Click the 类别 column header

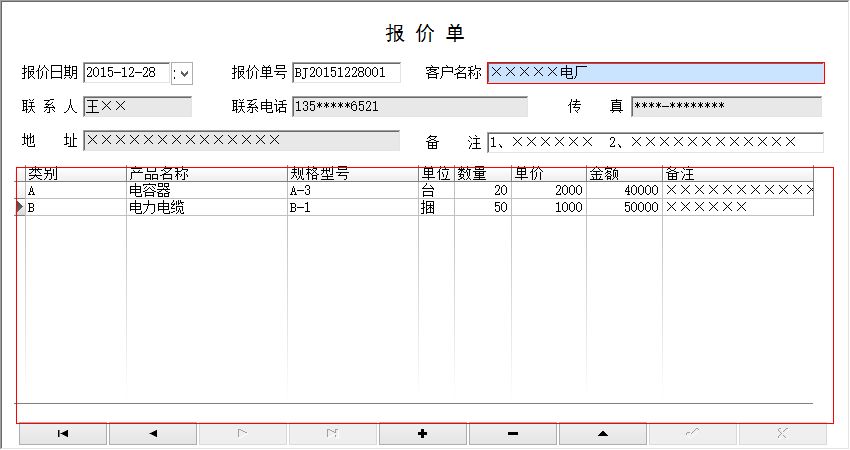coord(76,174)
